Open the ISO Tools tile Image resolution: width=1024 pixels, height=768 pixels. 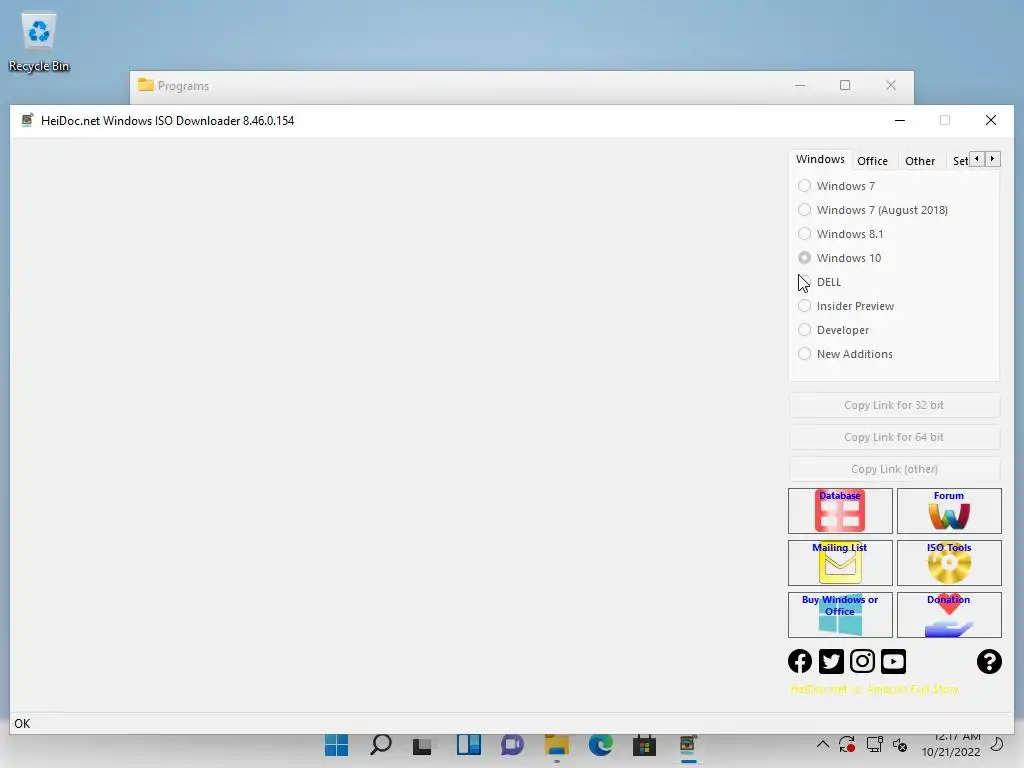pos(949,562)
